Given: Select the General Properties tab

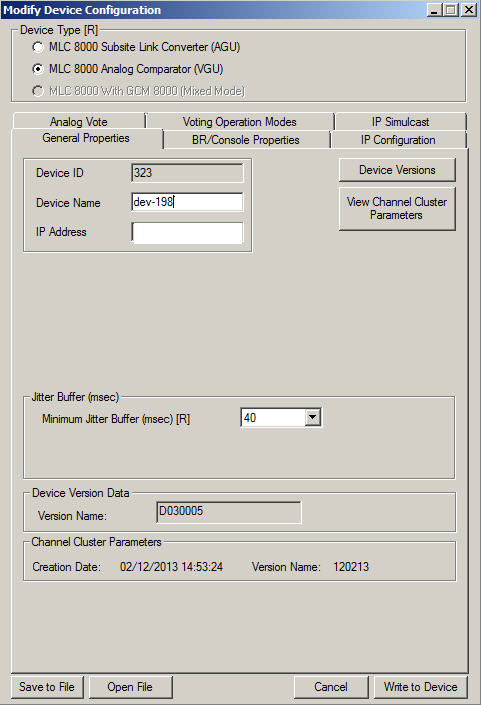Looking at the screenshot, I should pos(86,138).
